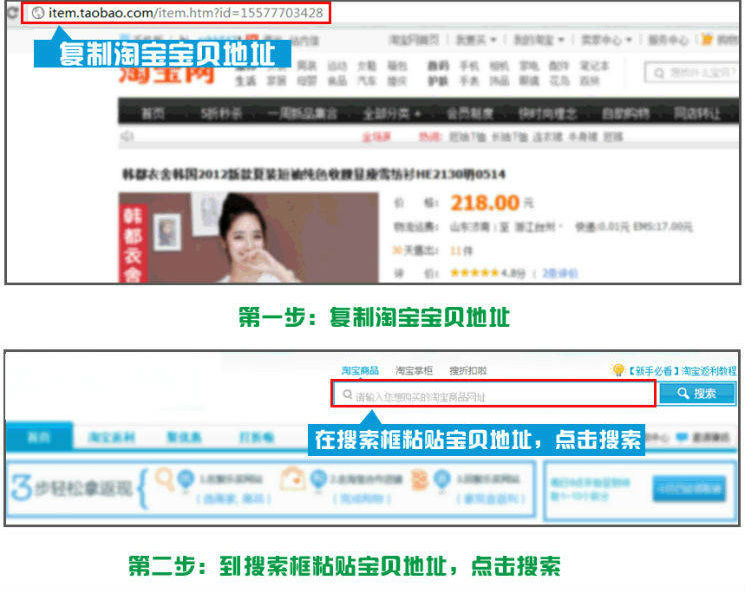Image resolution: width=745 pixels, height=591 pixels.
Task: Open the 淘宝返利 tab on the rebate site
Action: (111, 437)
